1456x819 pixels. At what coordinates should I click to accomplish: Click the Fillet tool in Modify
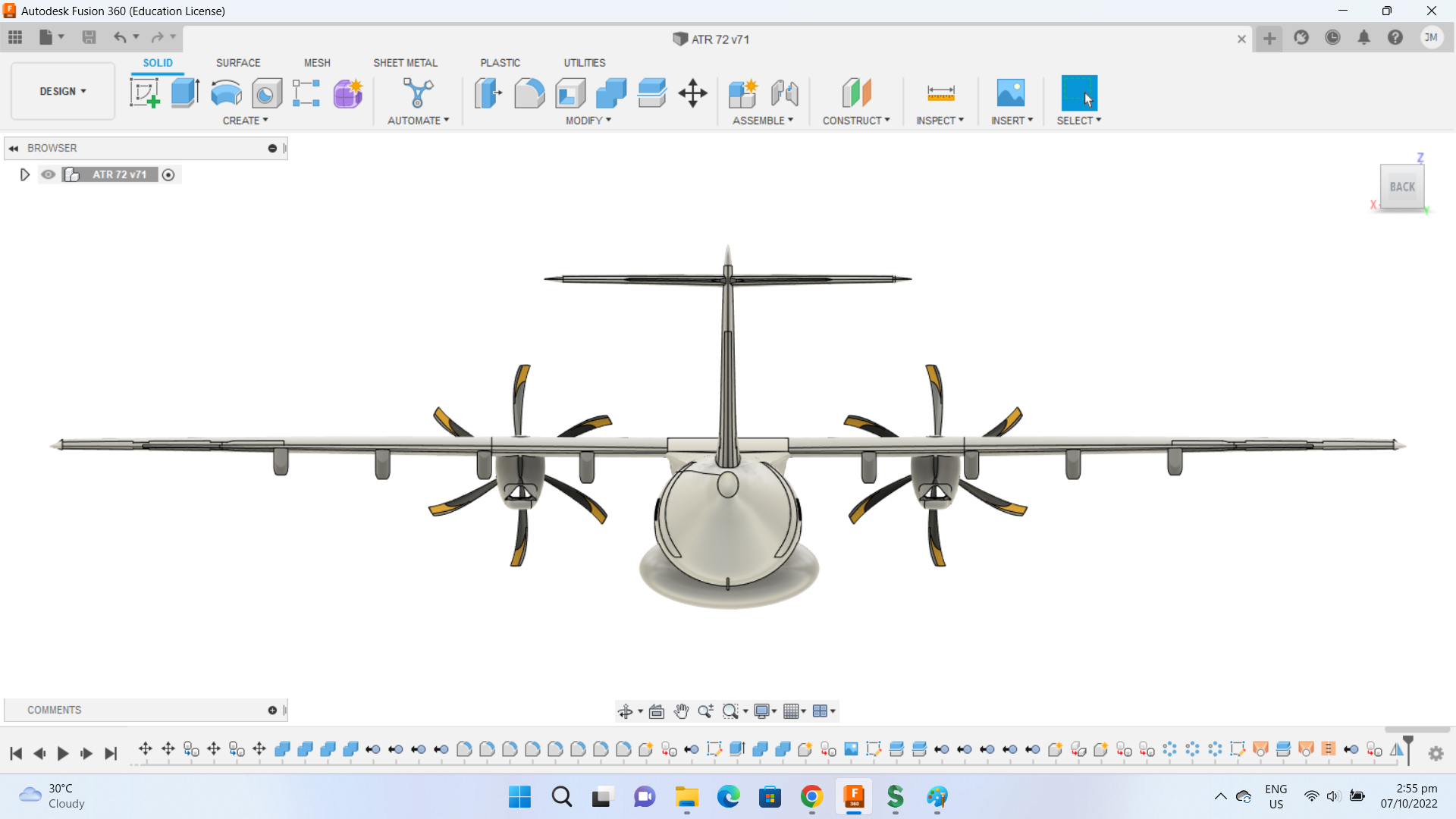click(x=529, y=93)
